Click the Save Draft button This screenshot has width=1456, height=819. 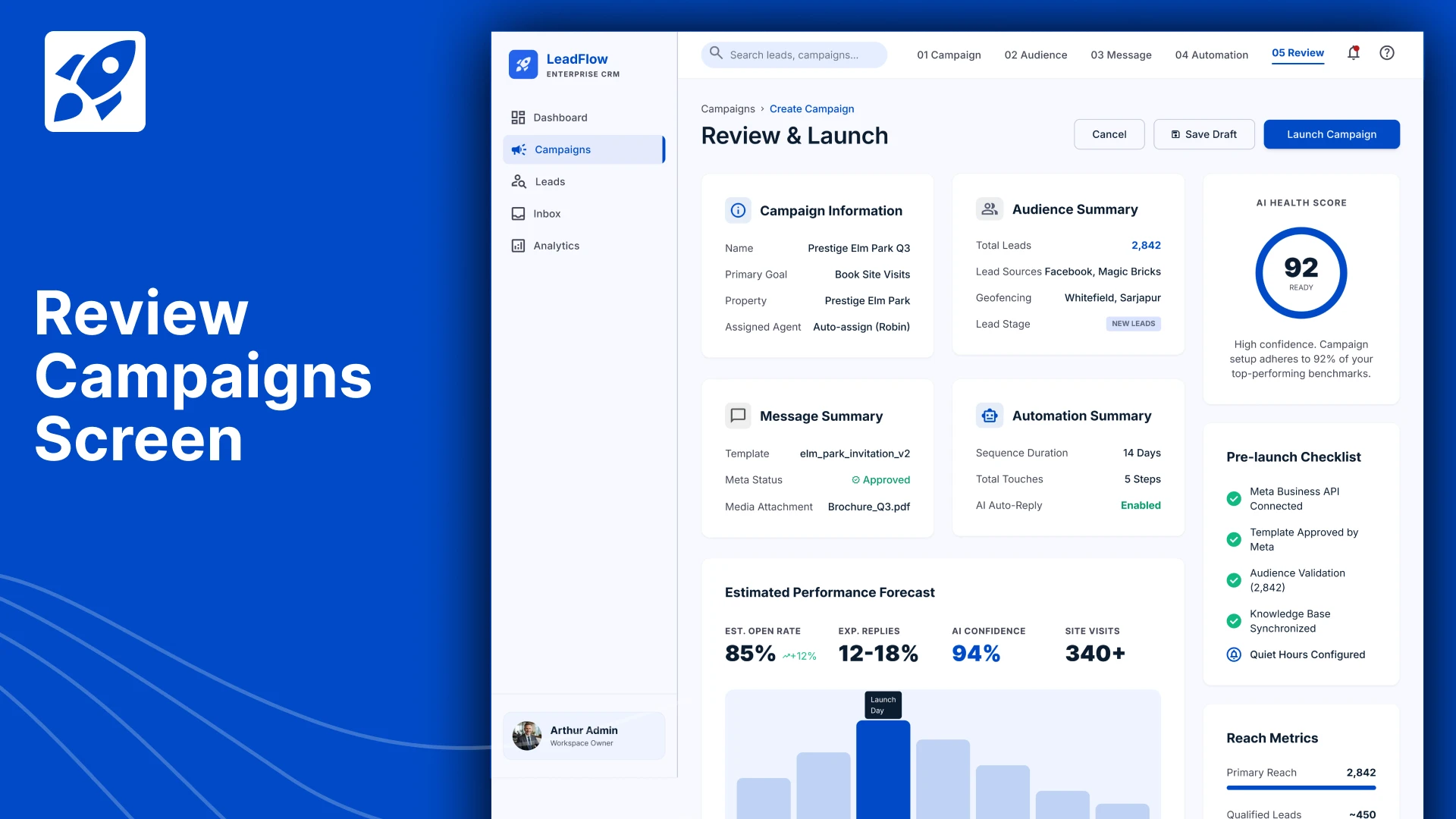pos(1203,134)
